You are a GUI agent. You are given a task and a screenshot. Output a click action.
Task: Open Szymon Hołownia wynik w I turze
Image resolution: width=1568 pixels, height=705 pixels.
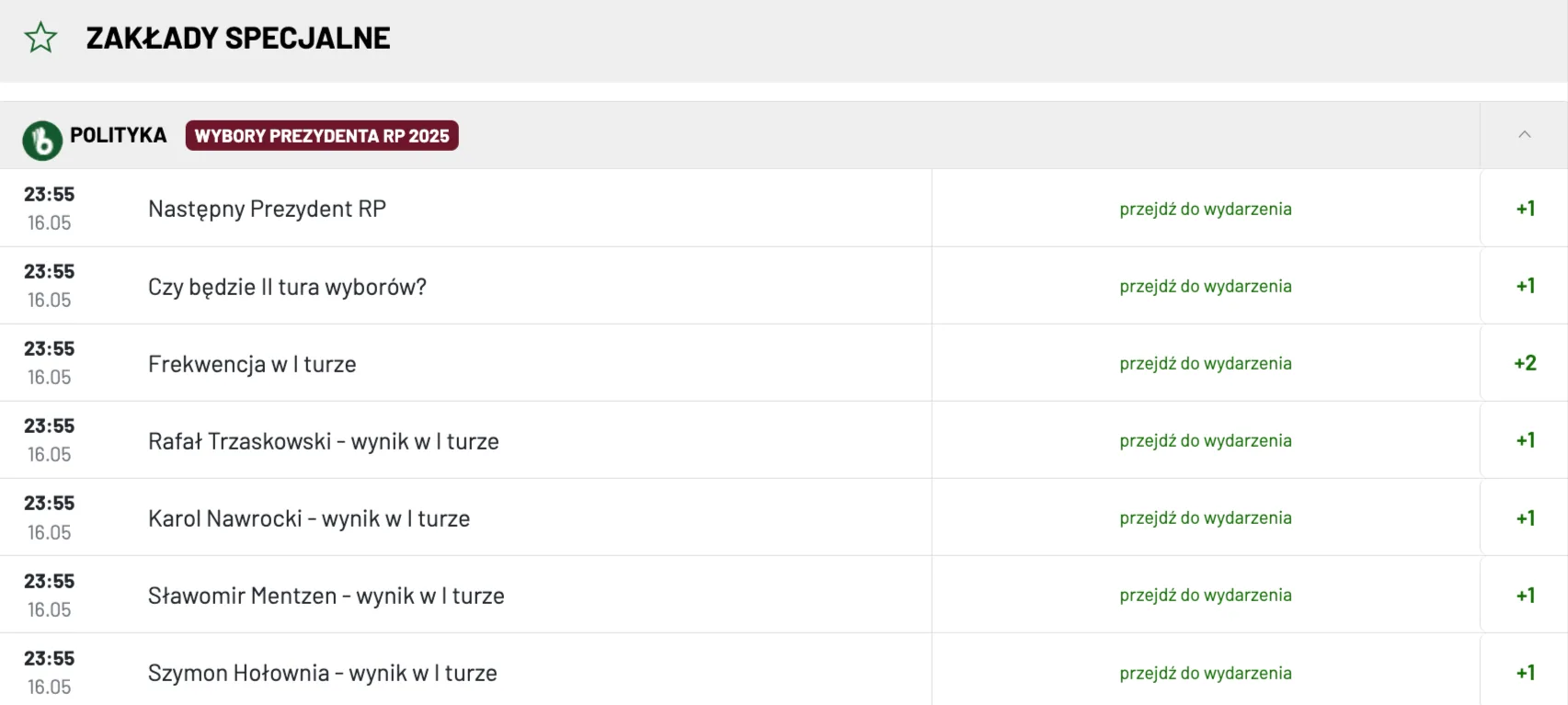point(323,673)
